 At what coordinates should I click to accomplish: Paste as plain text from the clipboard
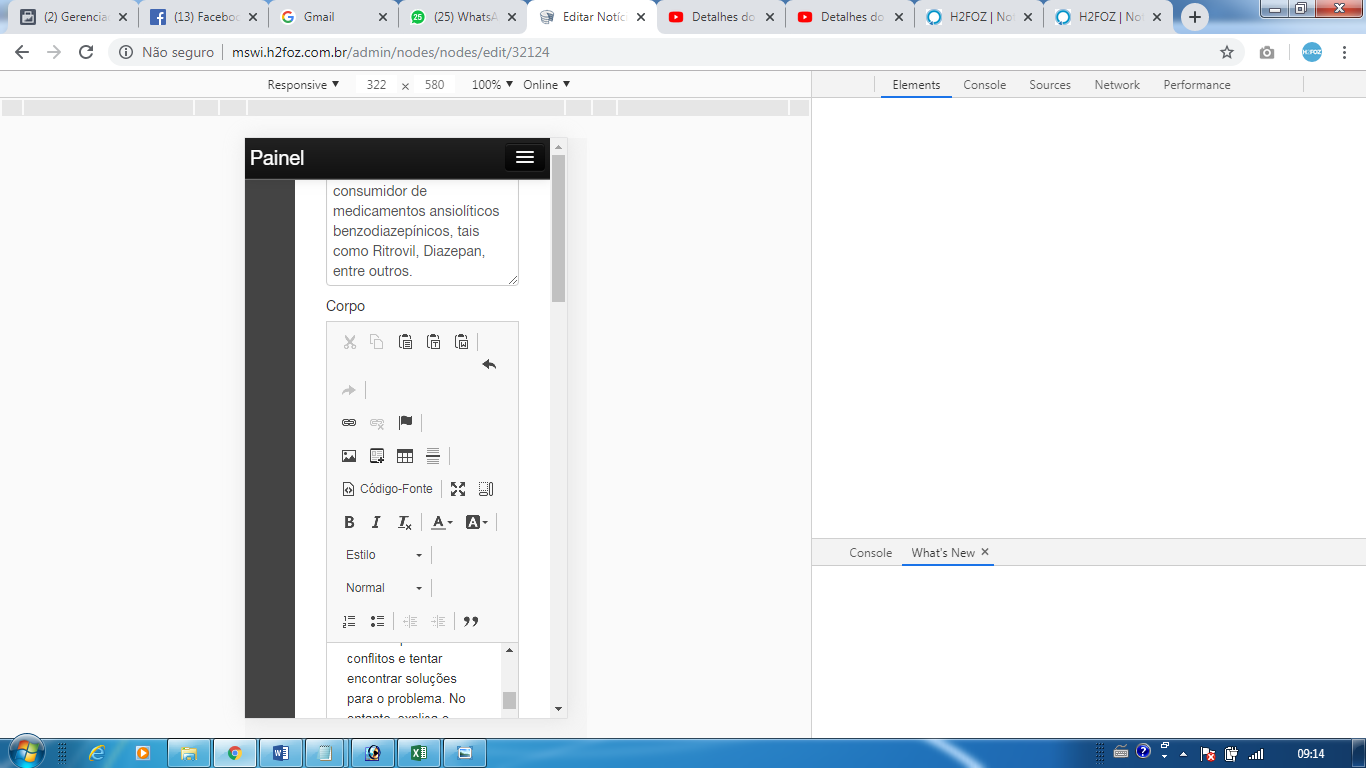pyautogui.click(x=433, y=342)
